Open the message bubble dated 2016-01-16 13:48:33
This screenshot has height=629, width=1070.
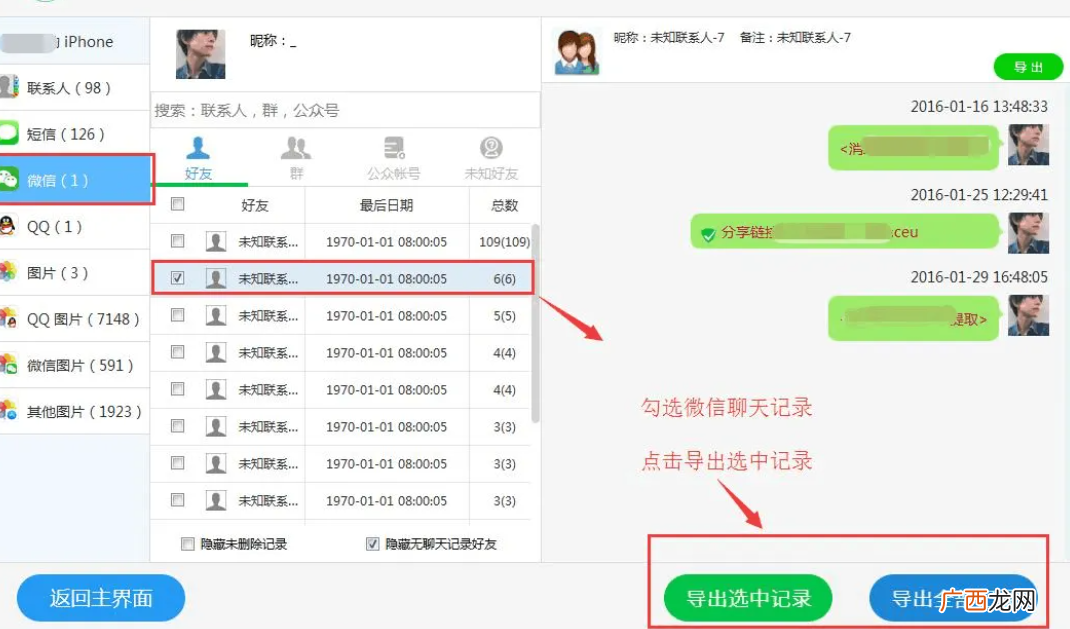914,147
